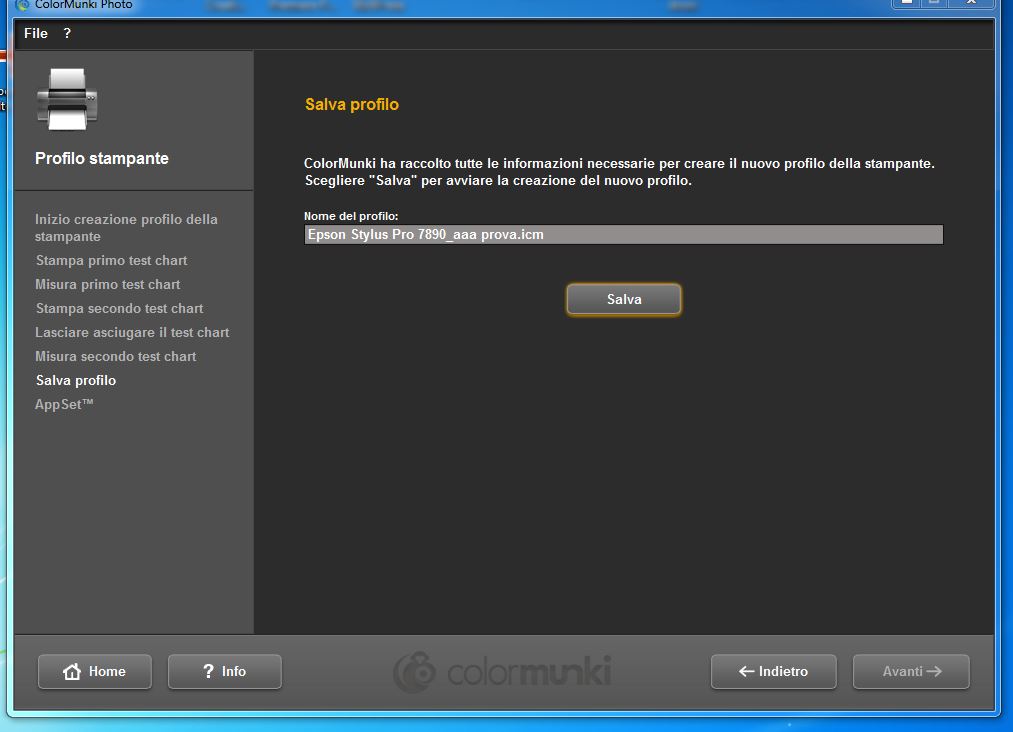Select the 'Salva profilo' step in the sidebar
Screen dimensions: 1013x732
click(x=76, y=380)
